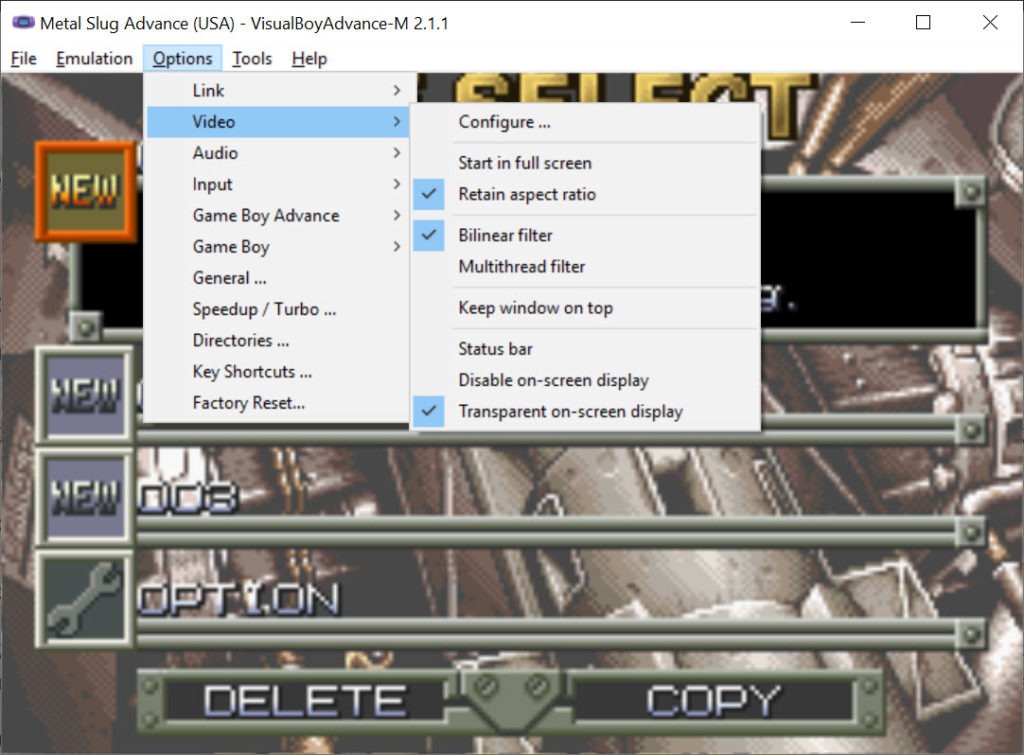
Task: Select the NEW slot icon above slot 003
Action: [x=85, y=395]
